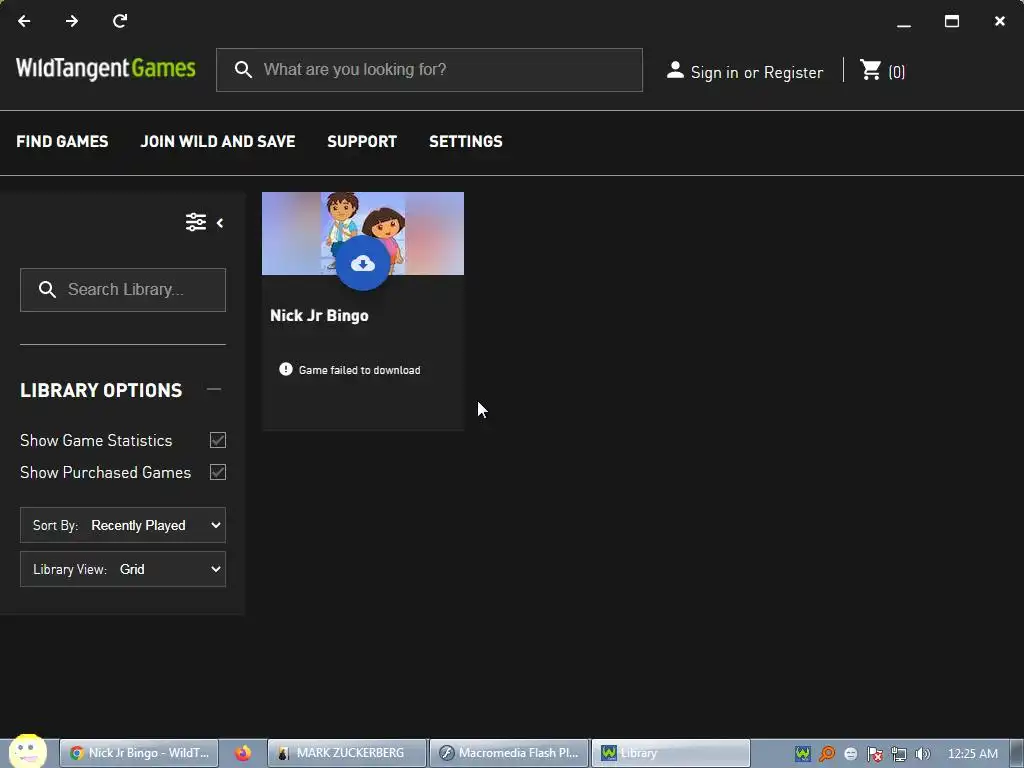
Task: Switch to Macromedia Flash Player taskbar window
Action: coord(509,753)
